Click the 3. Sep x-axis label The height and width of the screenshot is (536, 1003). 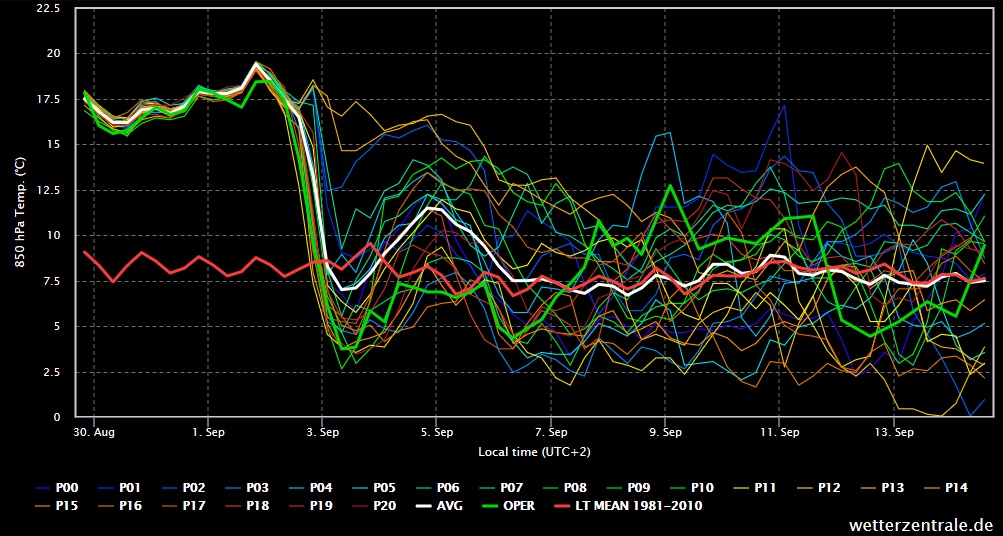coord(322,432)
